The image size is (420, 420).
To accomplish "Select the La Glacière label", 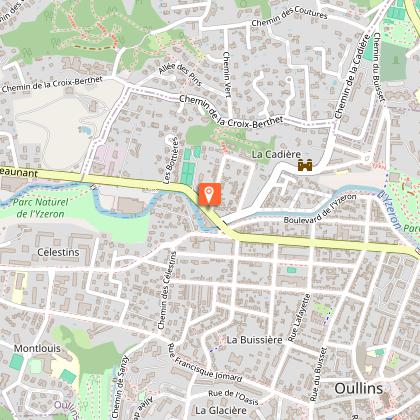I will (221, 410).
